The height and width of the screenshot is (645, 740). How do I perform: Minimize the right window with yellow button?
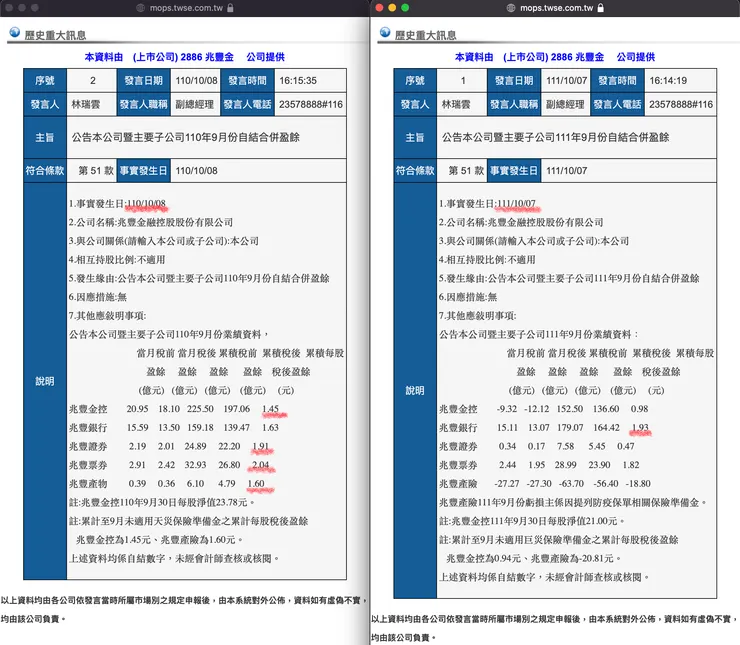pyautogui.click(x=392, y=8)
